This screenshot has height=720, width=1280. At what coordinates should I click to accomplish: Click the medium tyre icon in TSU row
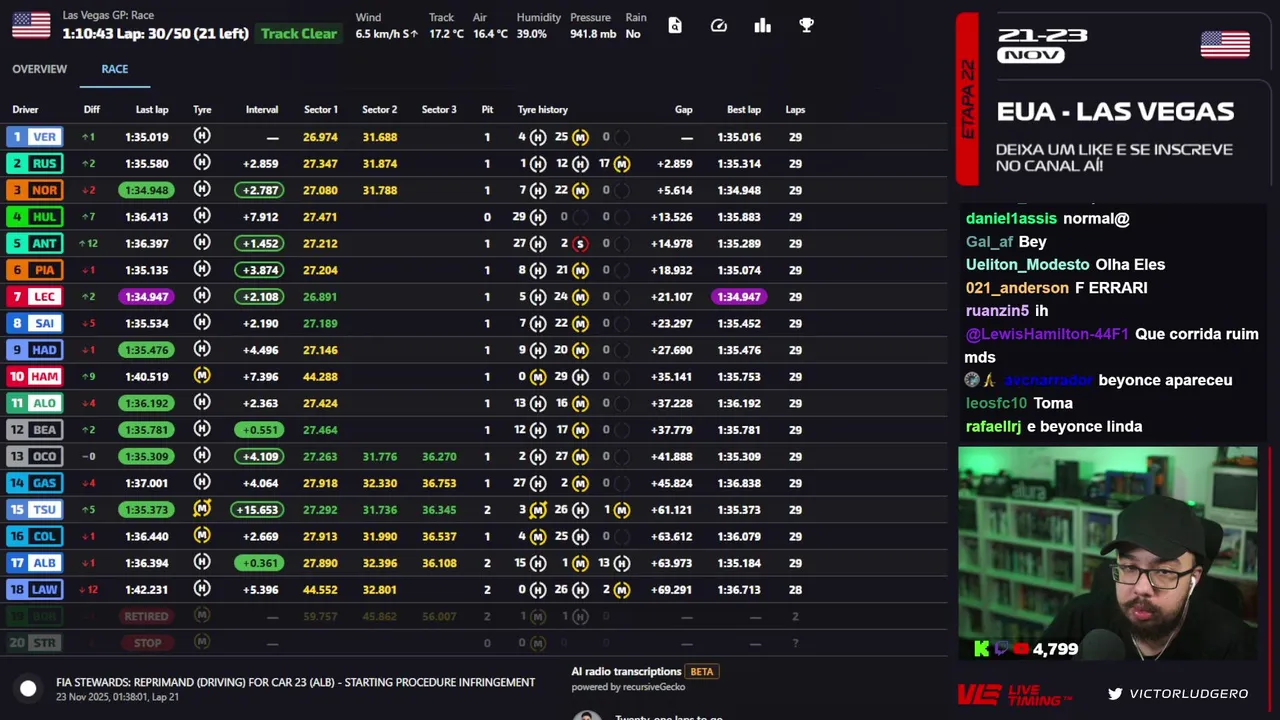[x=202, y=509]
